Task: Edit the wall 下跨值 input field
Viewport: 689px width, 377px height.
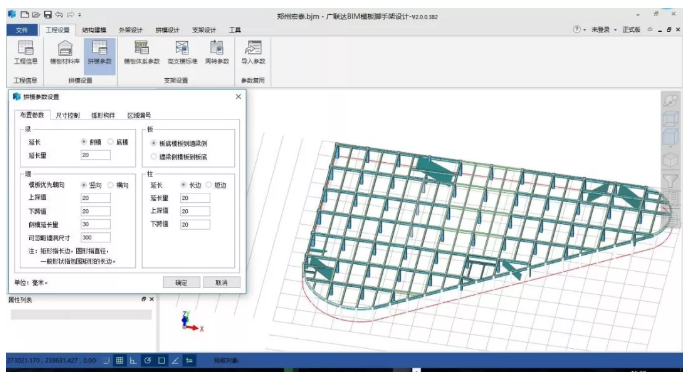Action: [95, 211]
